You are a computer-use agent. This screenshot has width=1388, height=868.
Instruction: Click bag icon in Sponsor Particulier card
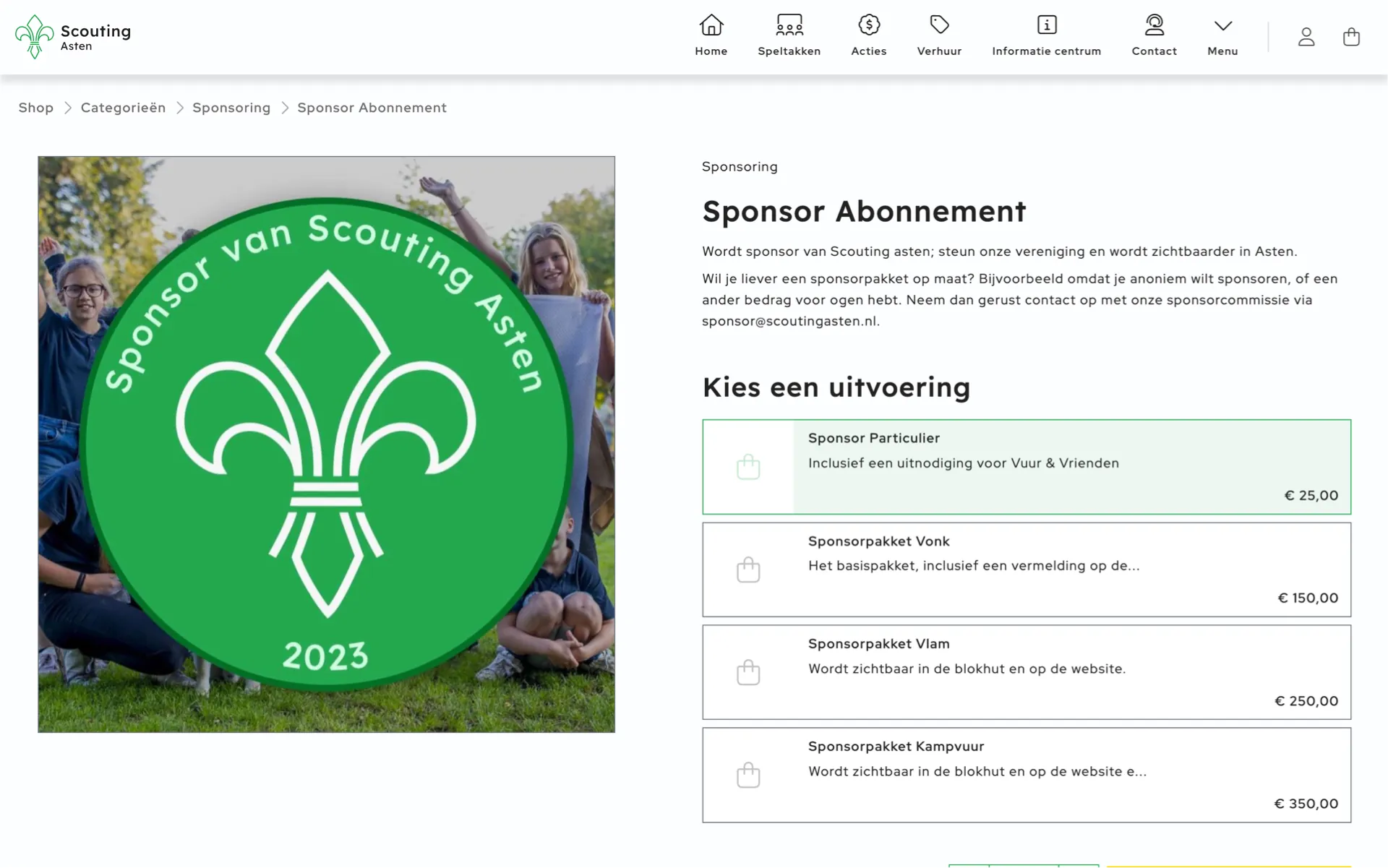click(x=748, y=467)
